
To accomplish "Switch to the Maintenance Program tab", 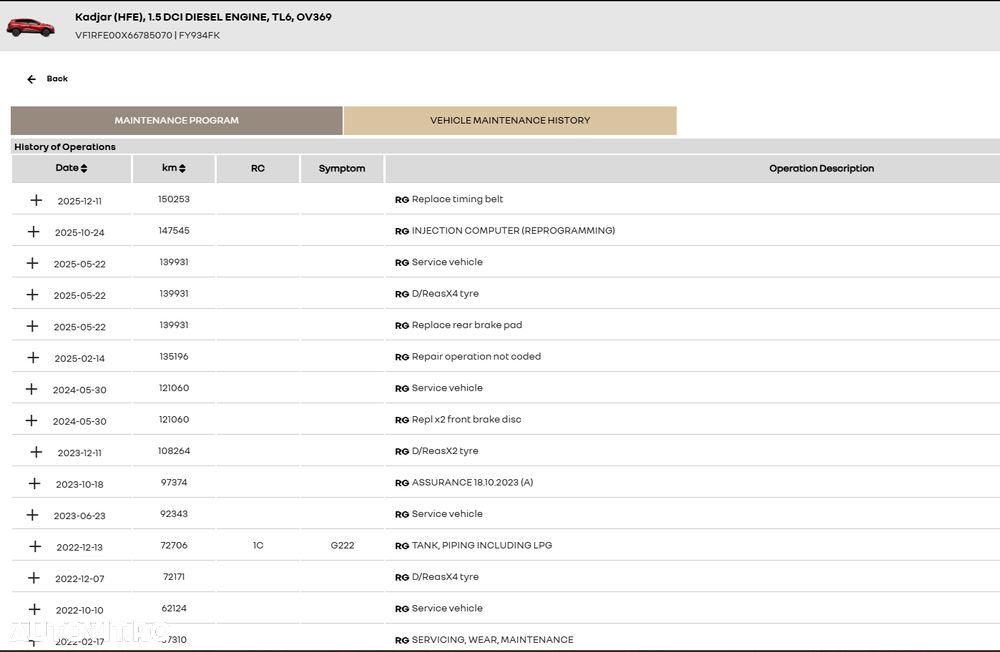I will coord(176,121).
